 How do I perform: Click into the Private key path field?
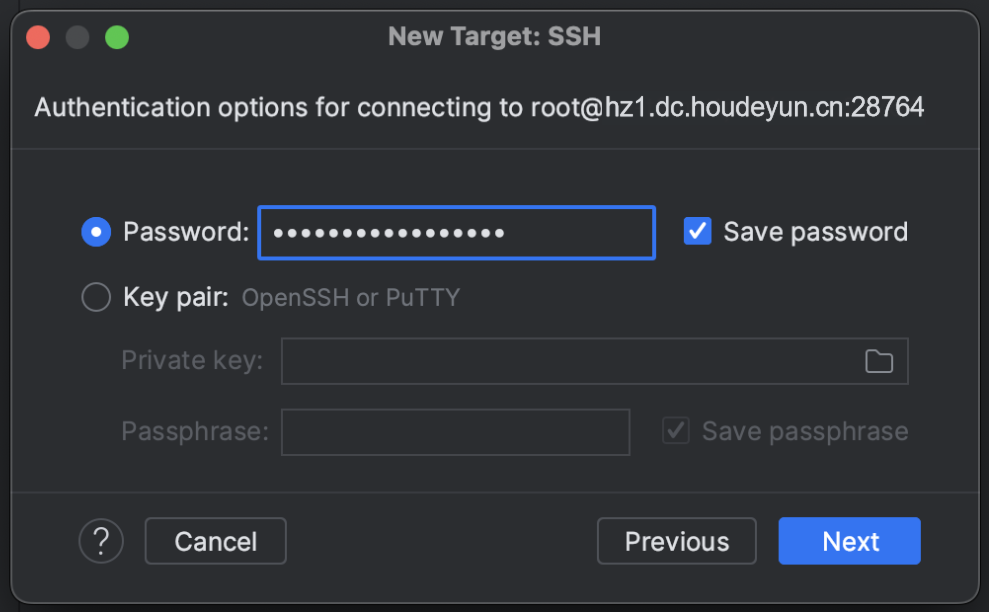tap(570, 361)
